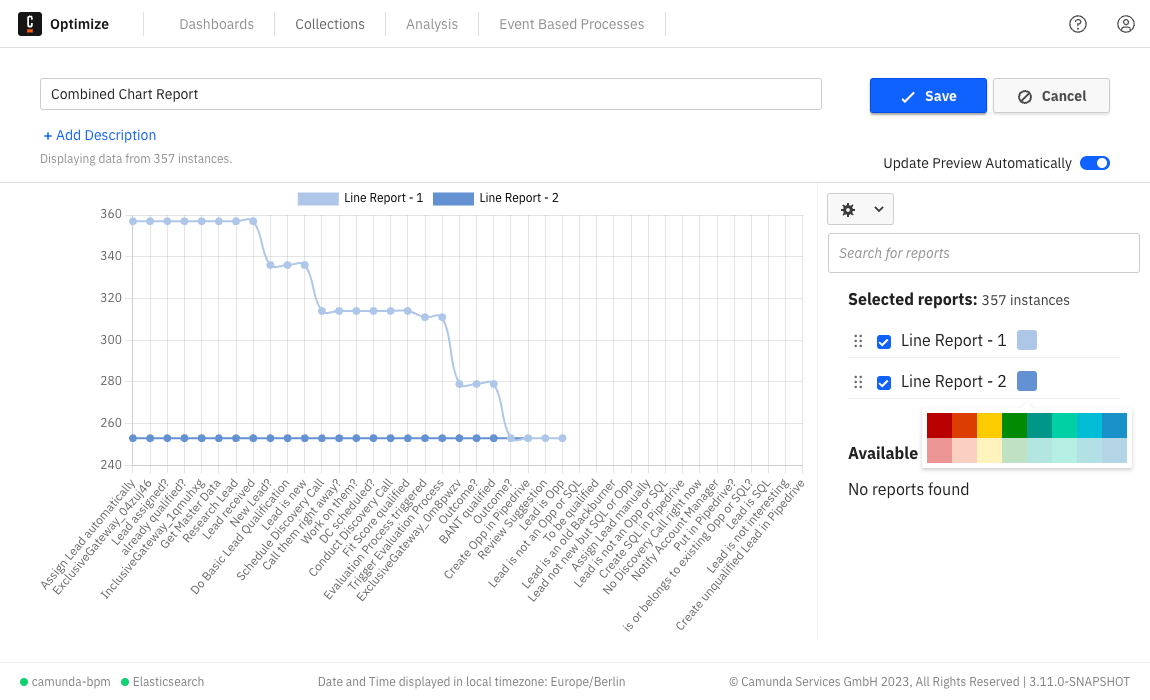Pick the orange palette color
This screenshot has width=1150, height=700.
(964, 426)
